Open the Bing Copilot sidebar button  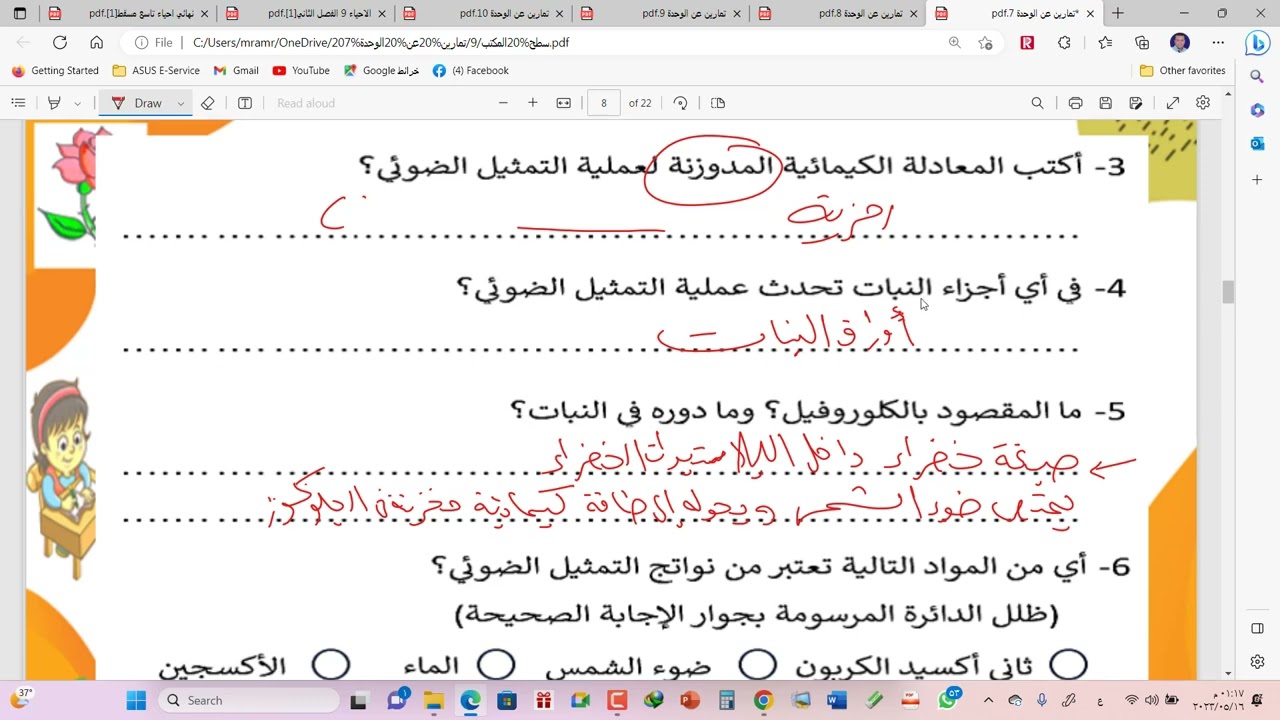click(1257, 43)
